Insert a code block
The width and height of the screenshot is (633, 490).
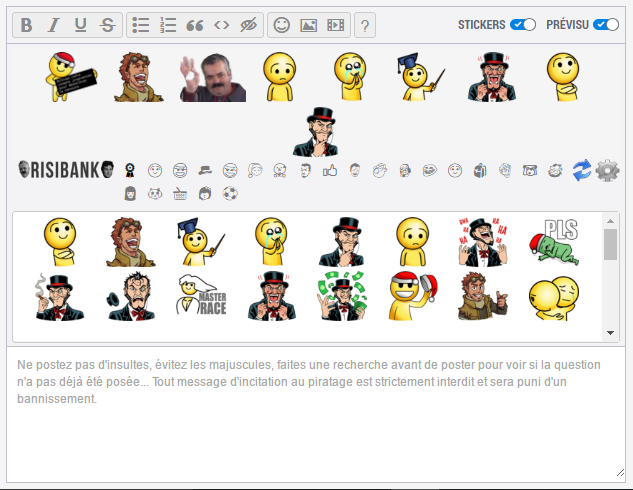[222, 25]
